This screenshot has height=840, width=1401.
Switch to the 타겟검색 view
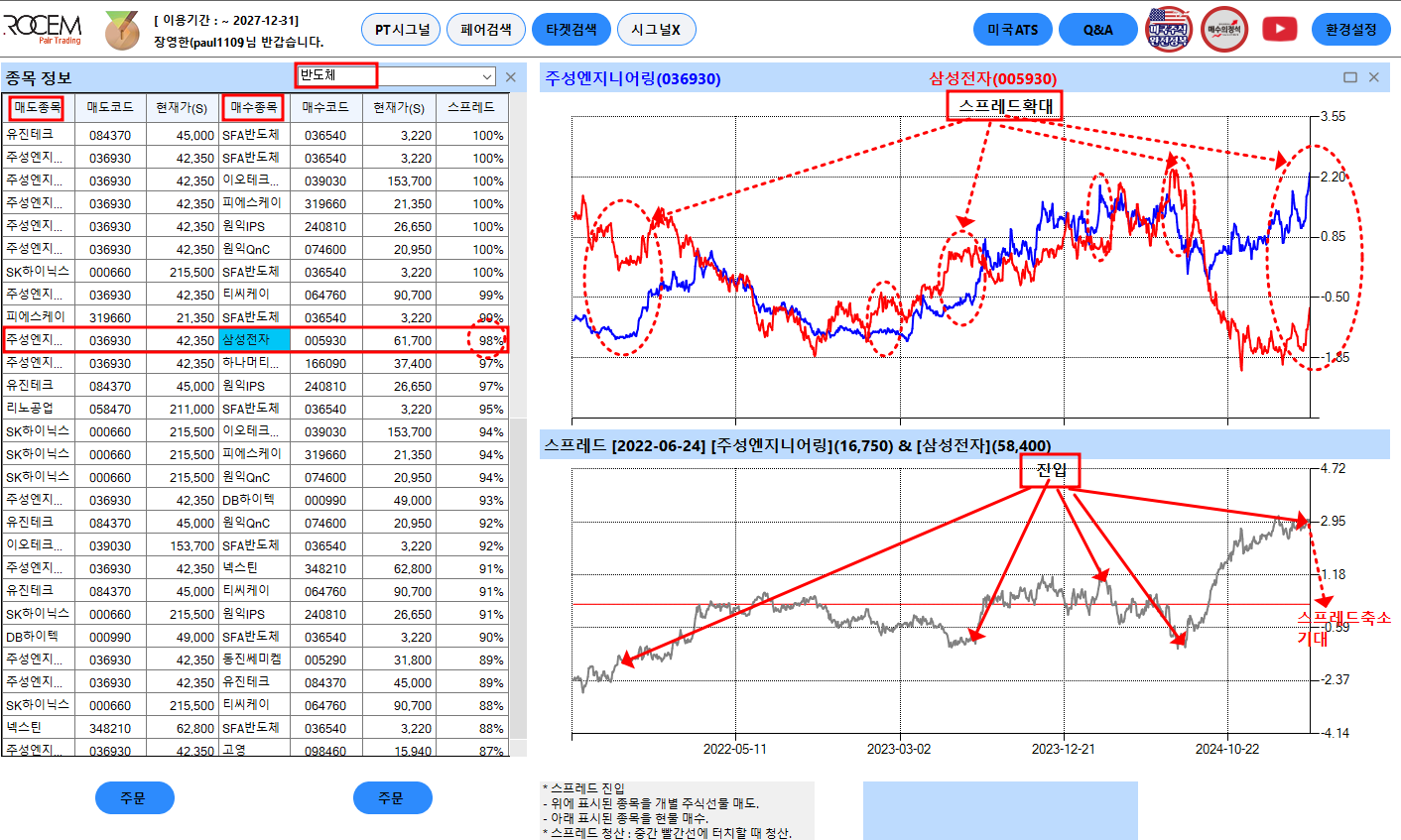click(572, 30)
